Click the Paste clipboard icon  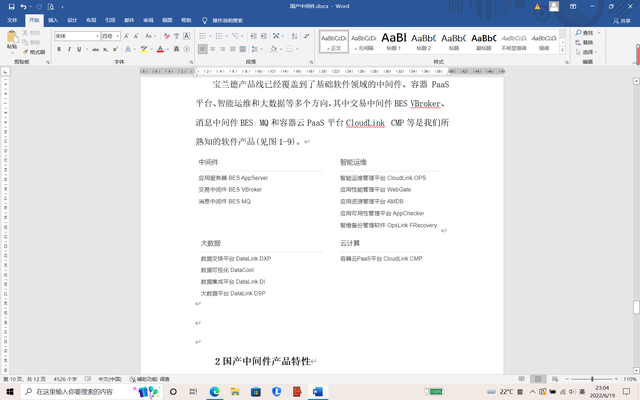(12, 37)
